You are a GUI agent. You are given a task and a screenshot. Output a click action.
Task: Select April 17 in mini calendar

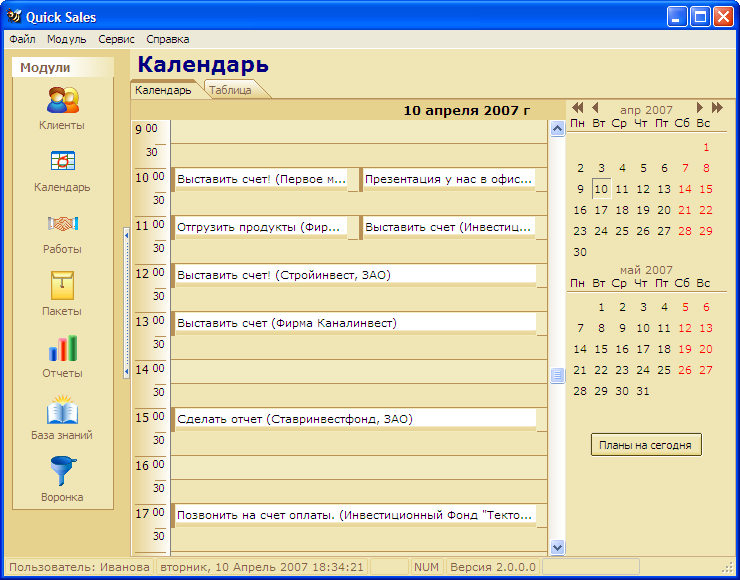click(x=601, y=210)
